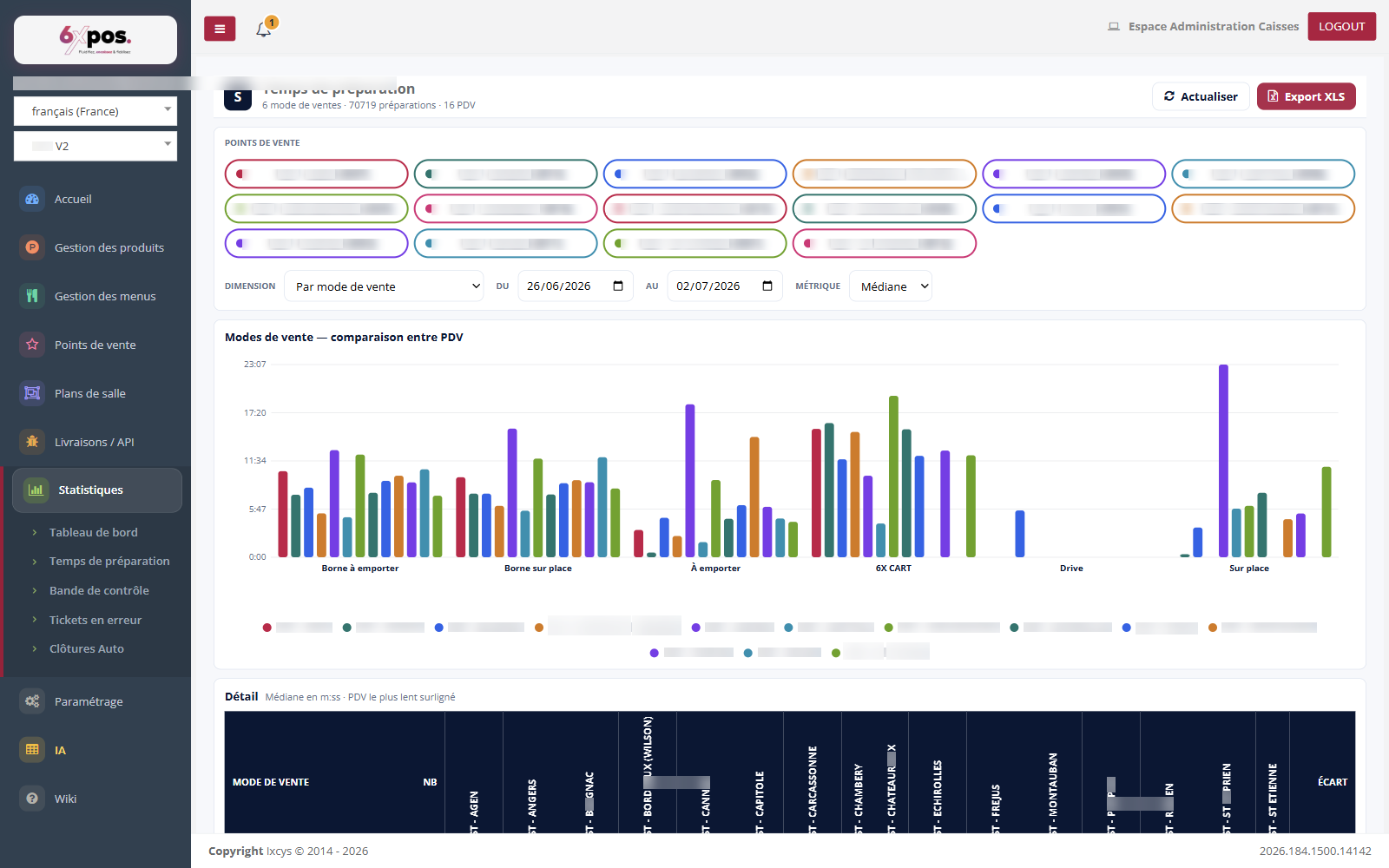1389x868 pixels.
Task: Toggle the first blue point de vente pill
Action: coord(694,174)
